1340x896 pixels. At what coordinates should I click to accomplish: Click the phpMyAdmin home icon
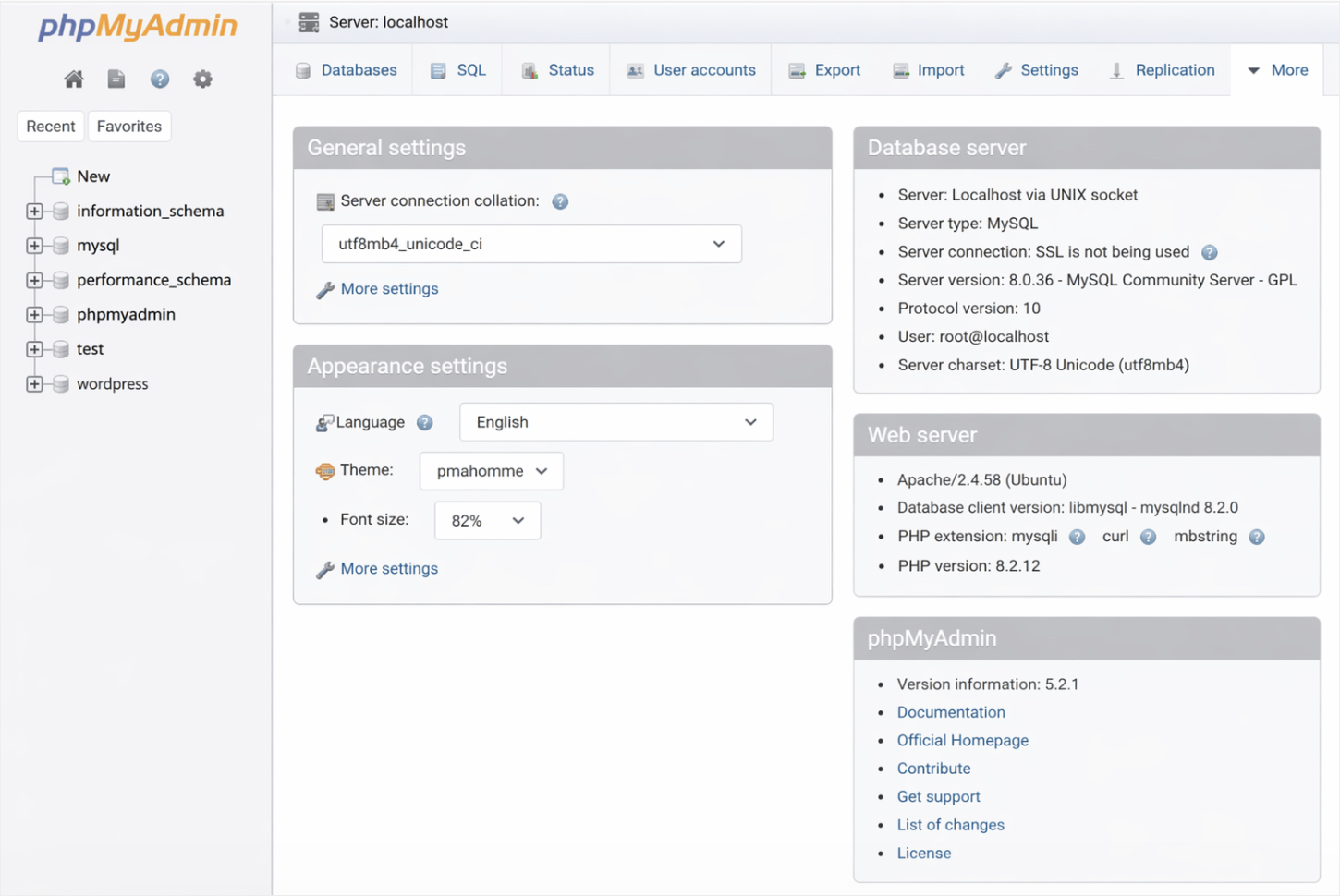(74, 79)
